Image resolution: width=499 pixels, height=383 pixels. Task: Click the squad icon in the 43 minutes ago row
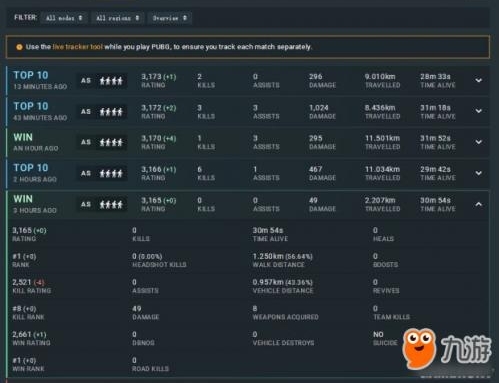tap(111, 112)
